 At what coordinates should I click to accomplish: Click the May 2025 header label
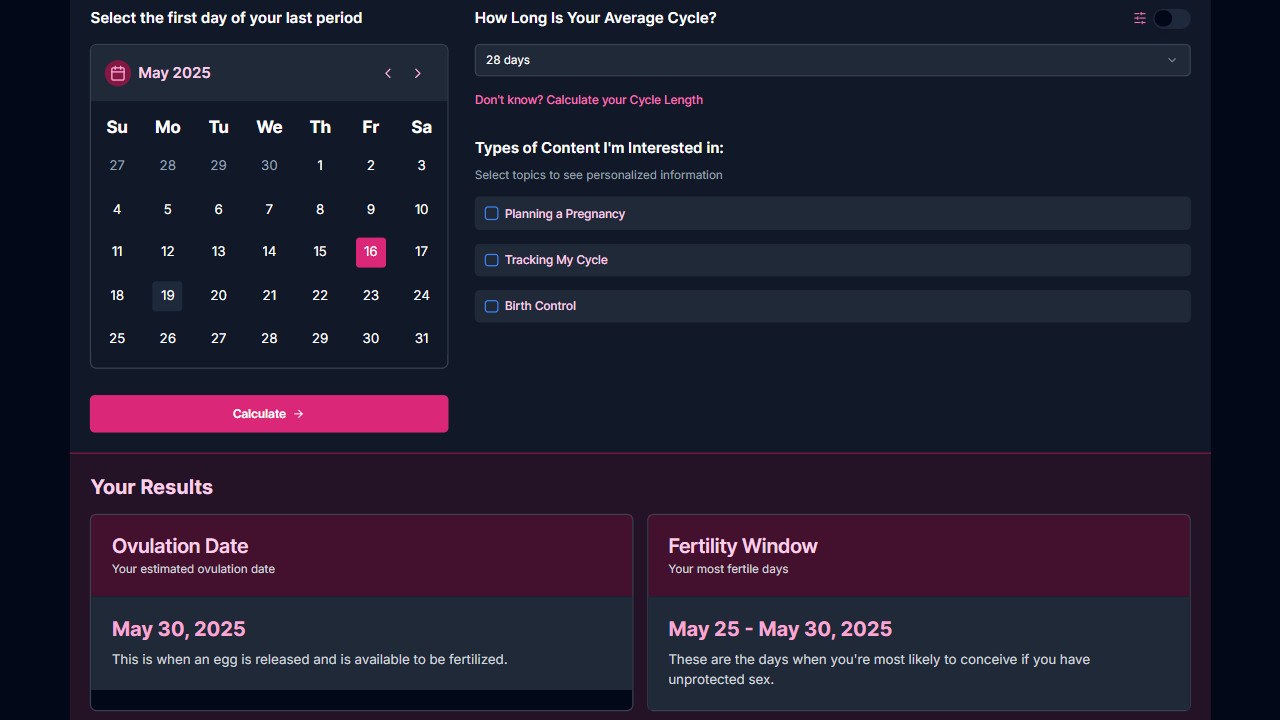pos(172,73)
